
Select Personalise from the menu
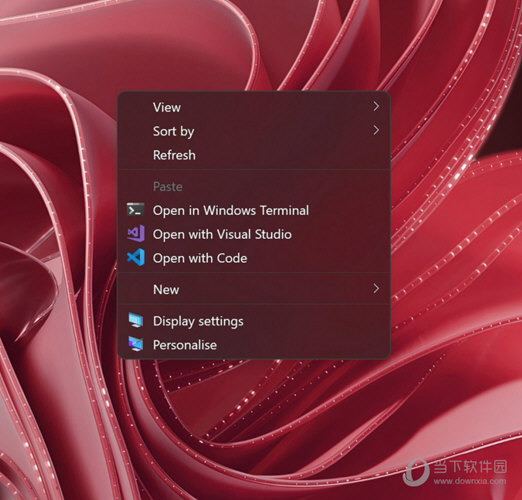pos(254,345)
